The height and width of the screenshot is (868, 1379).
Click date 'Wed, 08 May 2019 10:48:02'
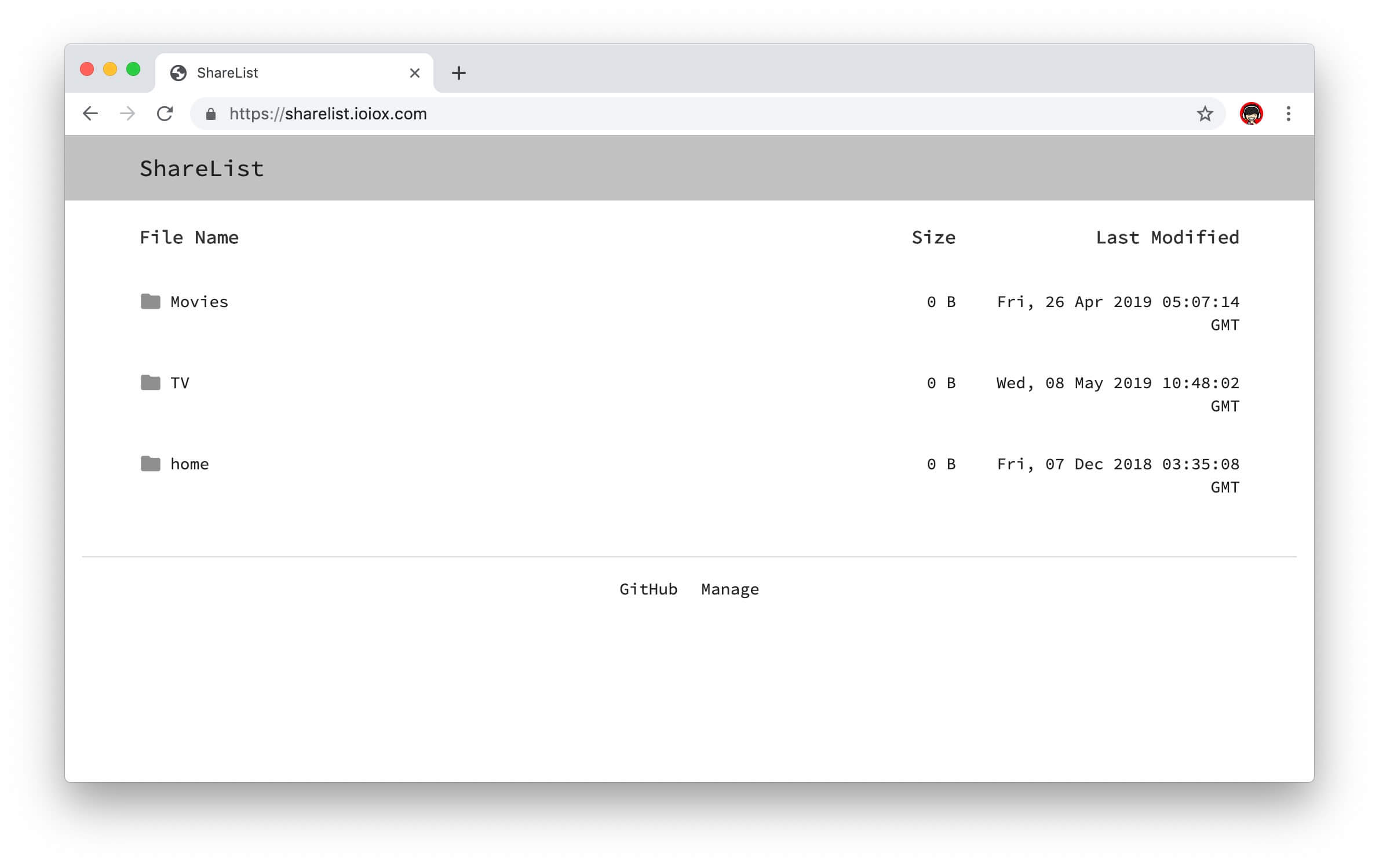[1118, 383]
